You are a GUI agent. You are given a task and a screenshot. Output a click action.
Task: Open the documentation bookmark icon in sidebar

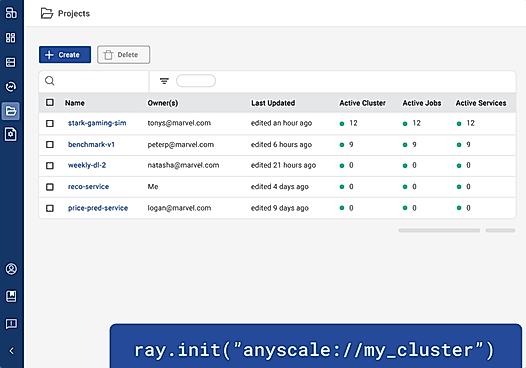(11, 296)
